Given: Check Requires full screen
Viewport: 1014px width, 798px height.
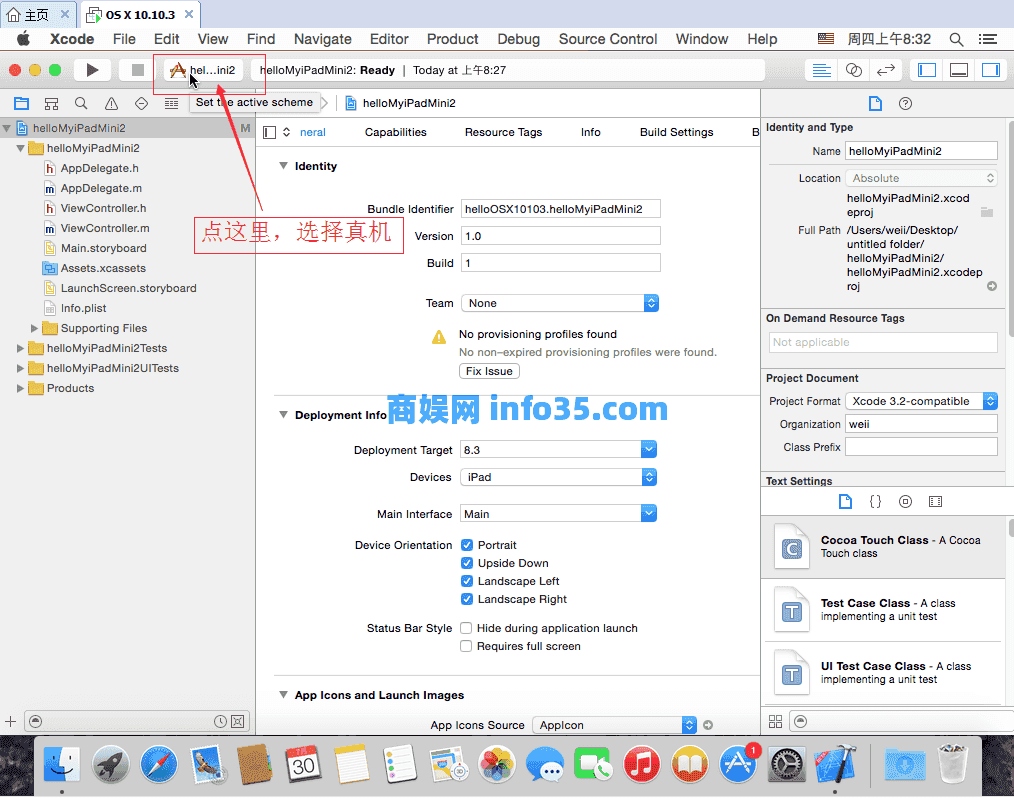Looking at the screenshot, I should 466,646.
